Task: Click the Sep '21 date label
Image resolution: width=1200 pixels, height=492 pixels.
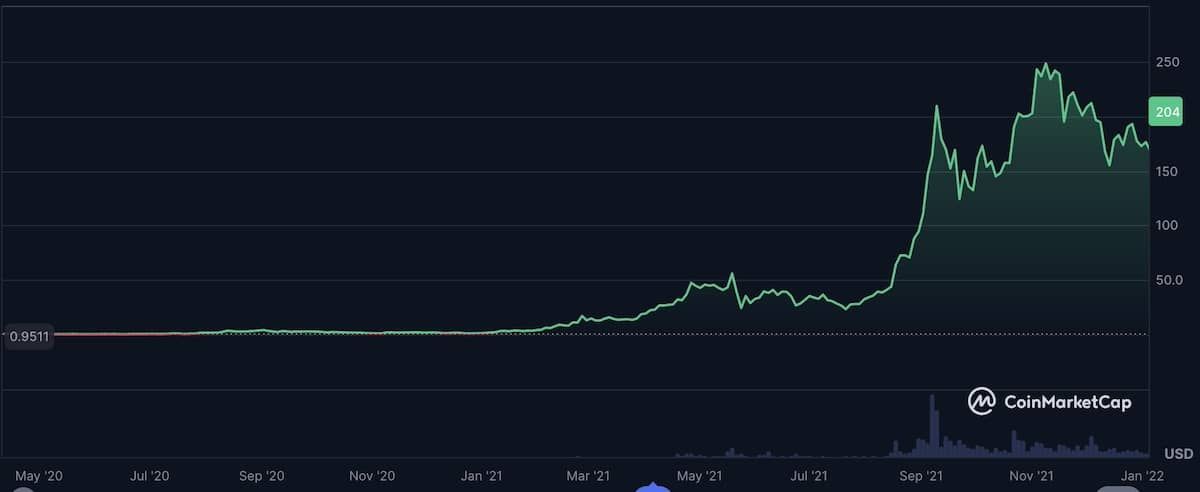Action: (921, 476)
